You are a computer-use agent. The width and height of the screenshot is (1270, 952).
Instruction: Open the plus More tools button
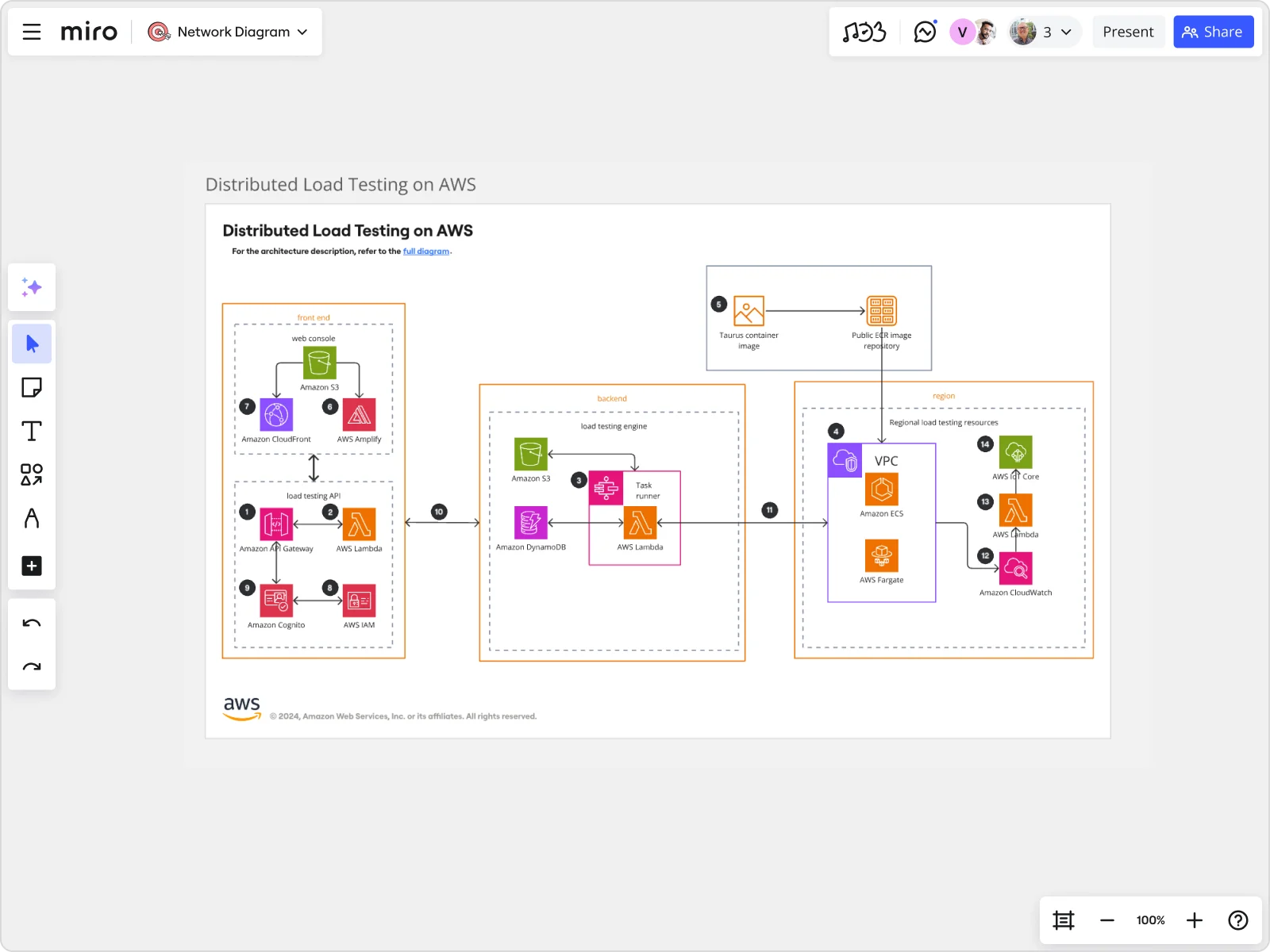(x=32, y=566)
